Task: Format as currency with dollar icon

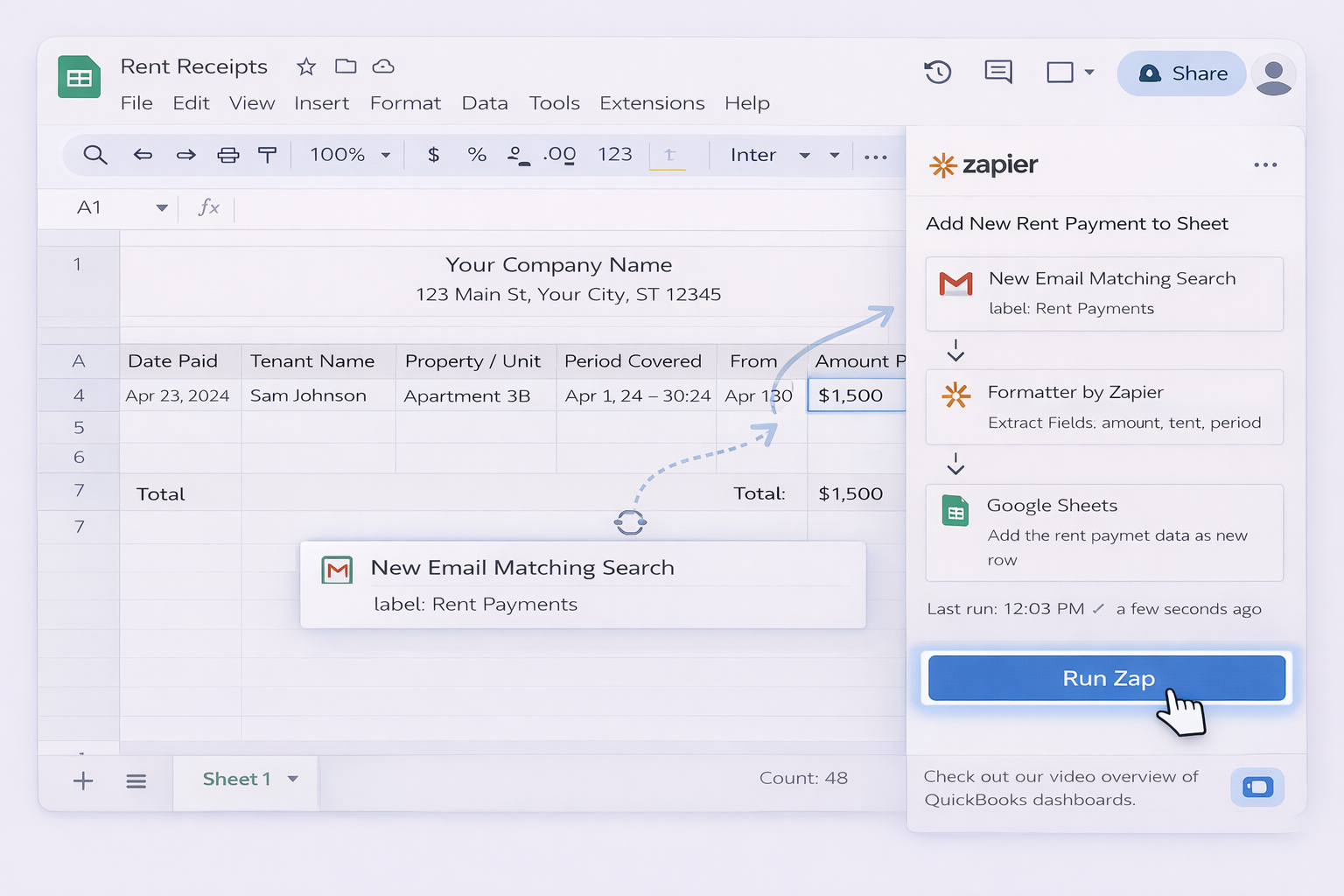Action: point(433,155)
